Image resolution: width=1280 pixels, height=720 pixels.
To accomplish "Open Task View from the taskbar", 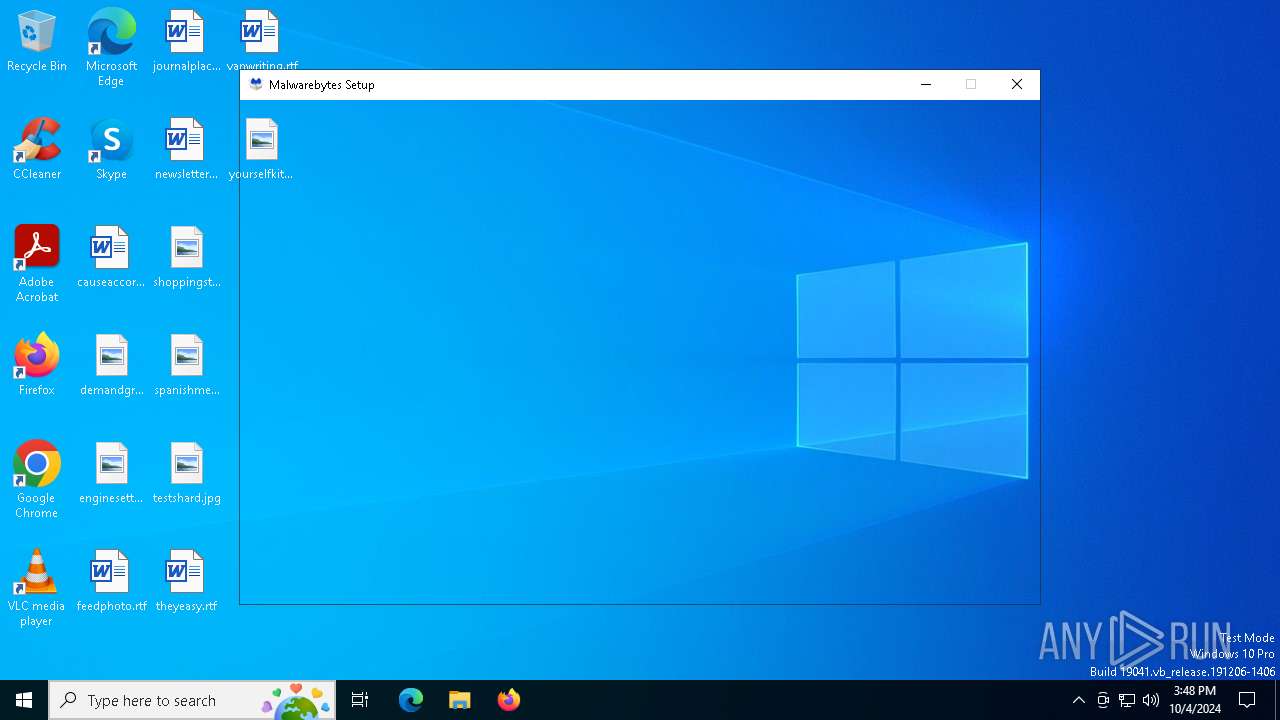I will click(x=360, y=700).
